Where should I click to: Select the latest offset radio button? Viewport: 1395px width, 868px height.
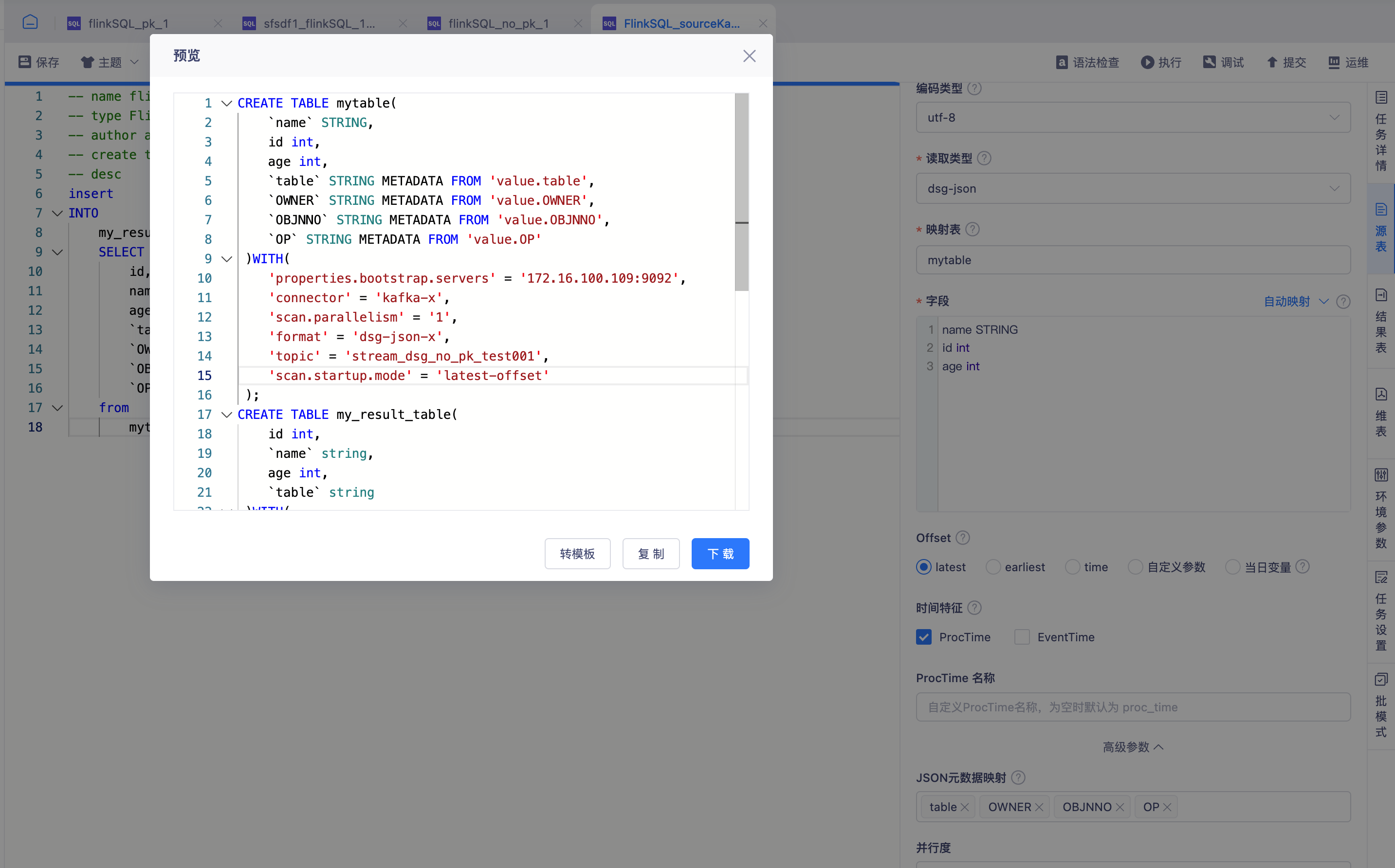(923, 567)
